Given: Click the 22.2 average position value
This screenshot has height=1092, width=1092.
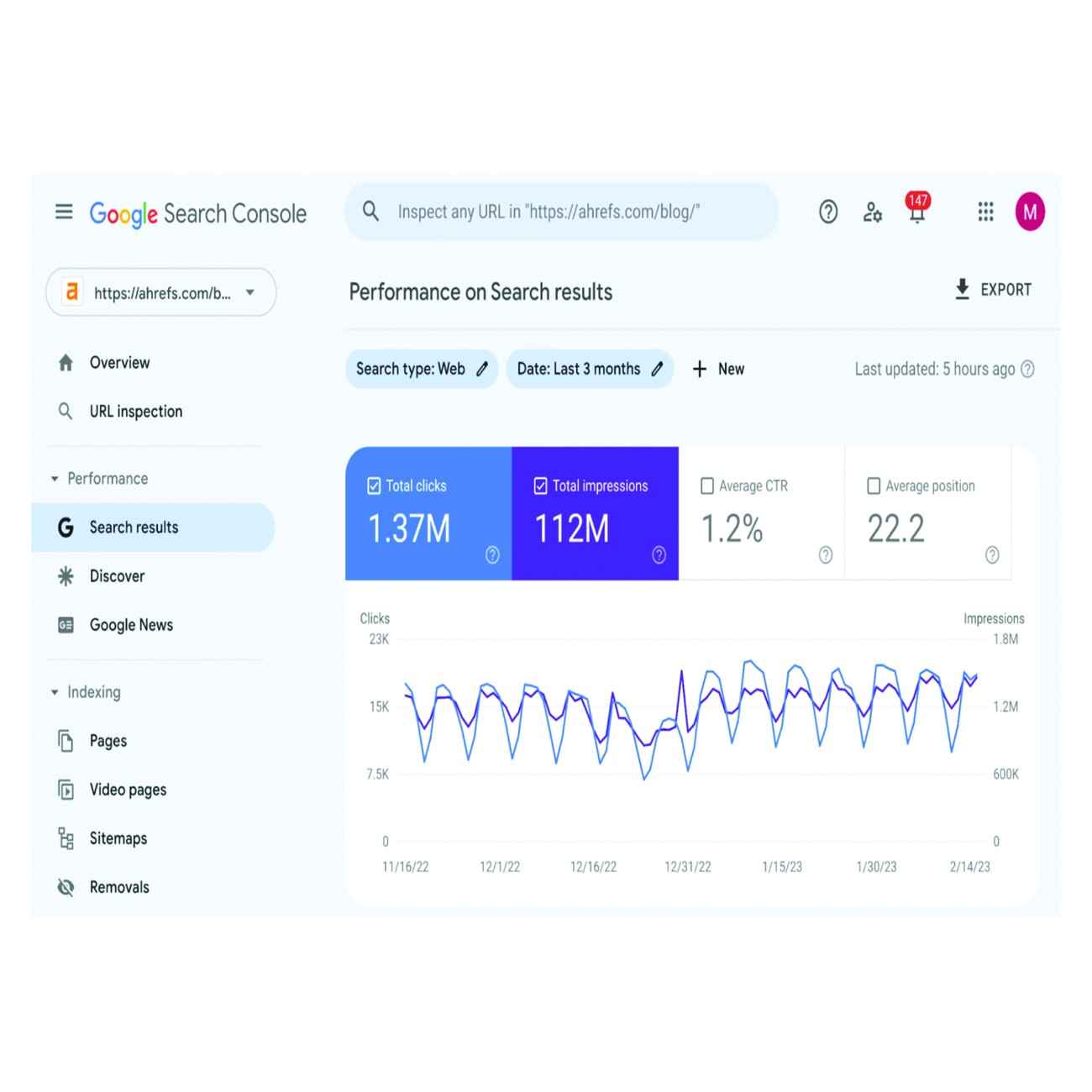Looking at the screenshot, I should (896, 529).
